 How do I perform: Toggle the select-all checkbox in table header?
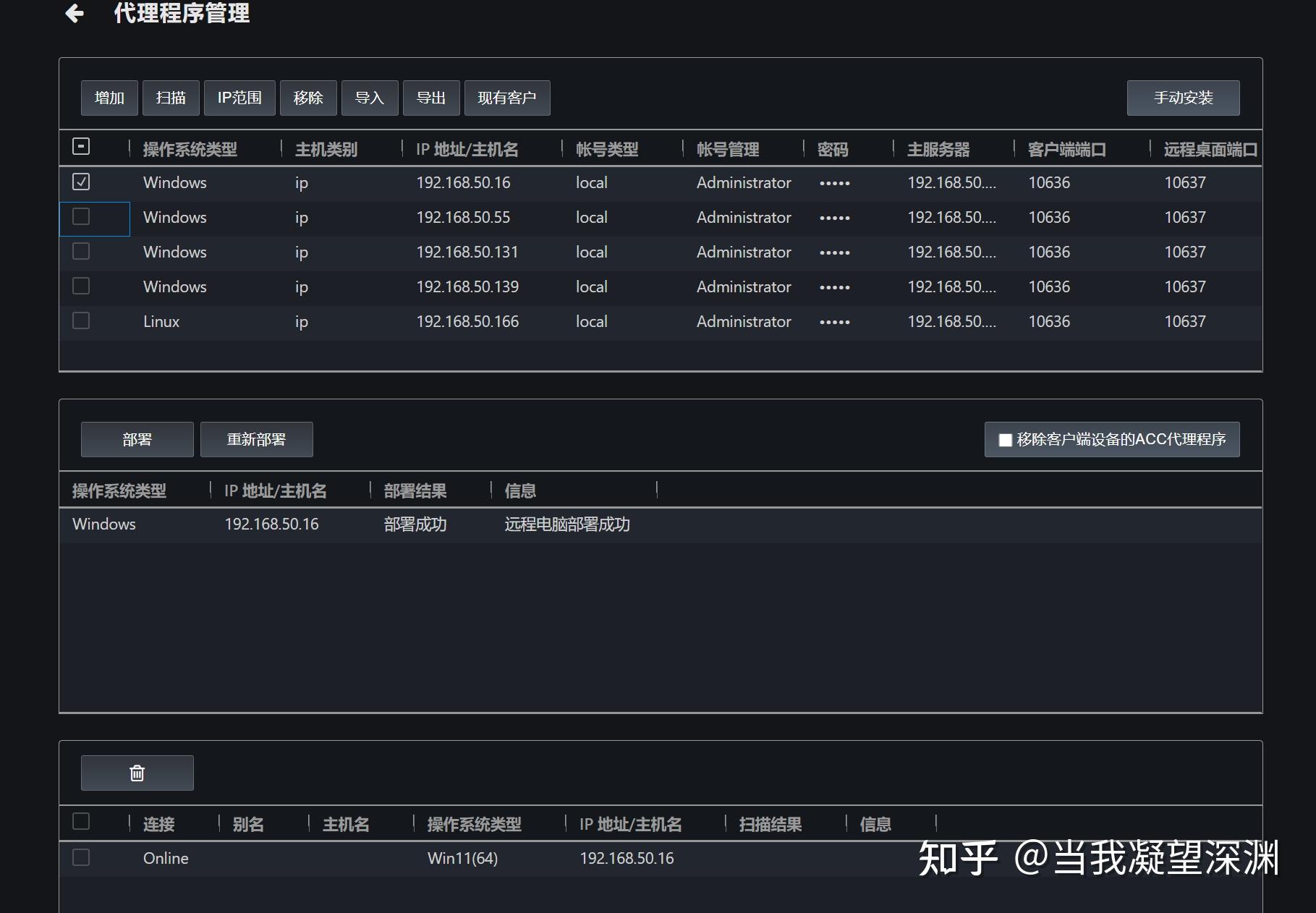pyautogui.click(x=81, y=146)
